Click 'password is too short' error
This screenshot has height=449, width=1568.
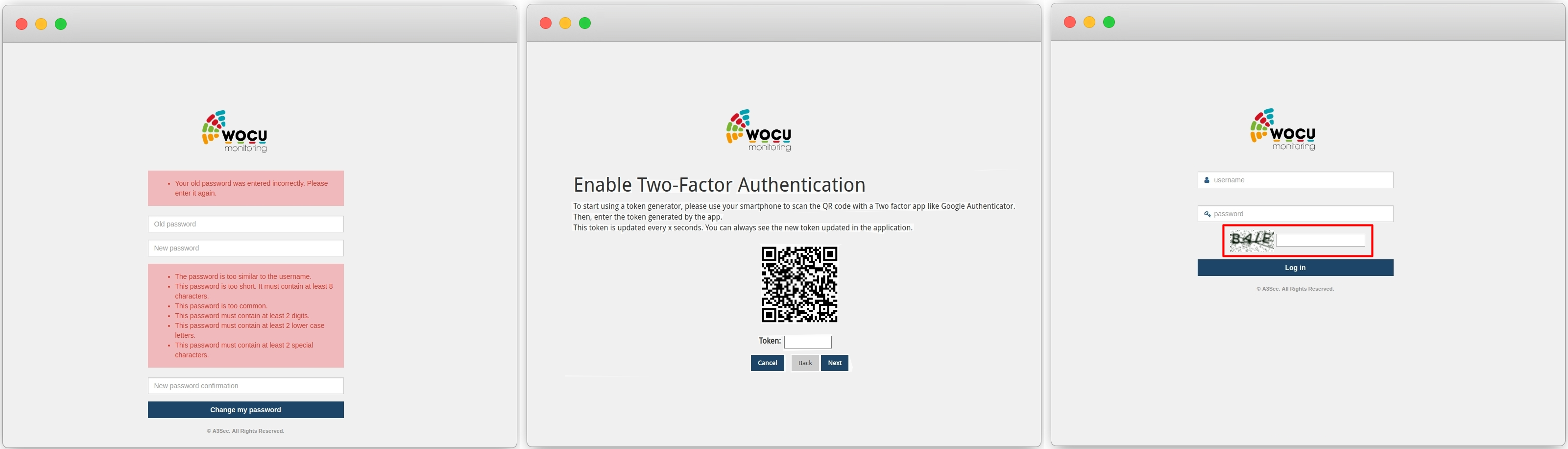tap(254, 291)
